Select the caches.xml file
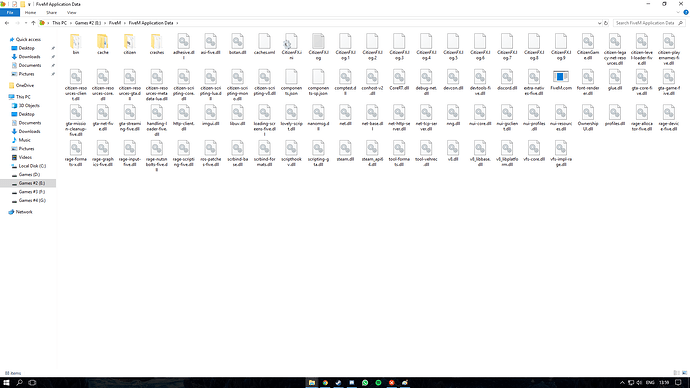This screenshot has height=388, width=690. 264,44
